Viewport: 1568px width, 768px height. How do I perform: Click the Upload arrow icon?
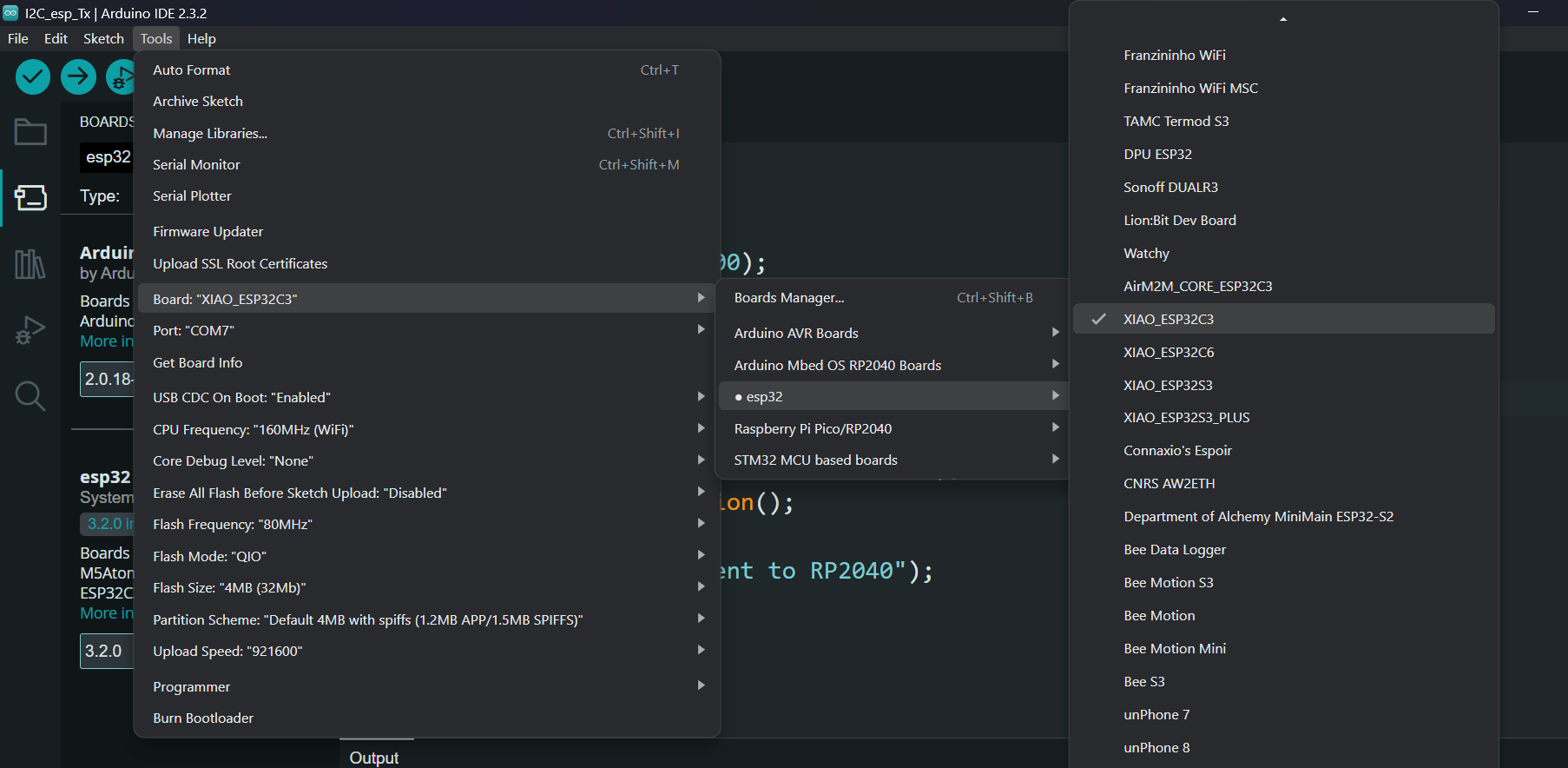pos(78,77)
